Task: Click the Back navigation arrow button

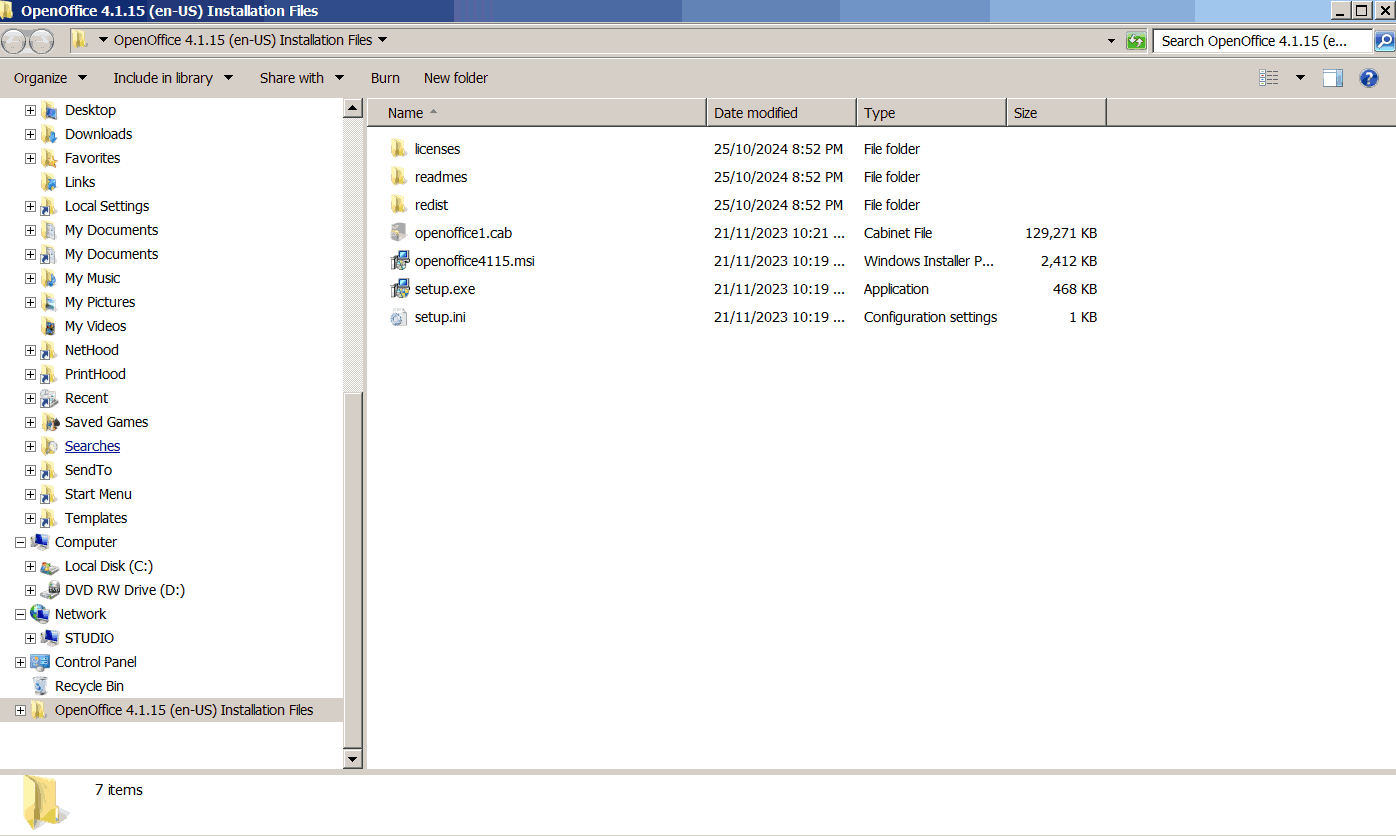Action: pyautogui.click(x=14, y=41)
